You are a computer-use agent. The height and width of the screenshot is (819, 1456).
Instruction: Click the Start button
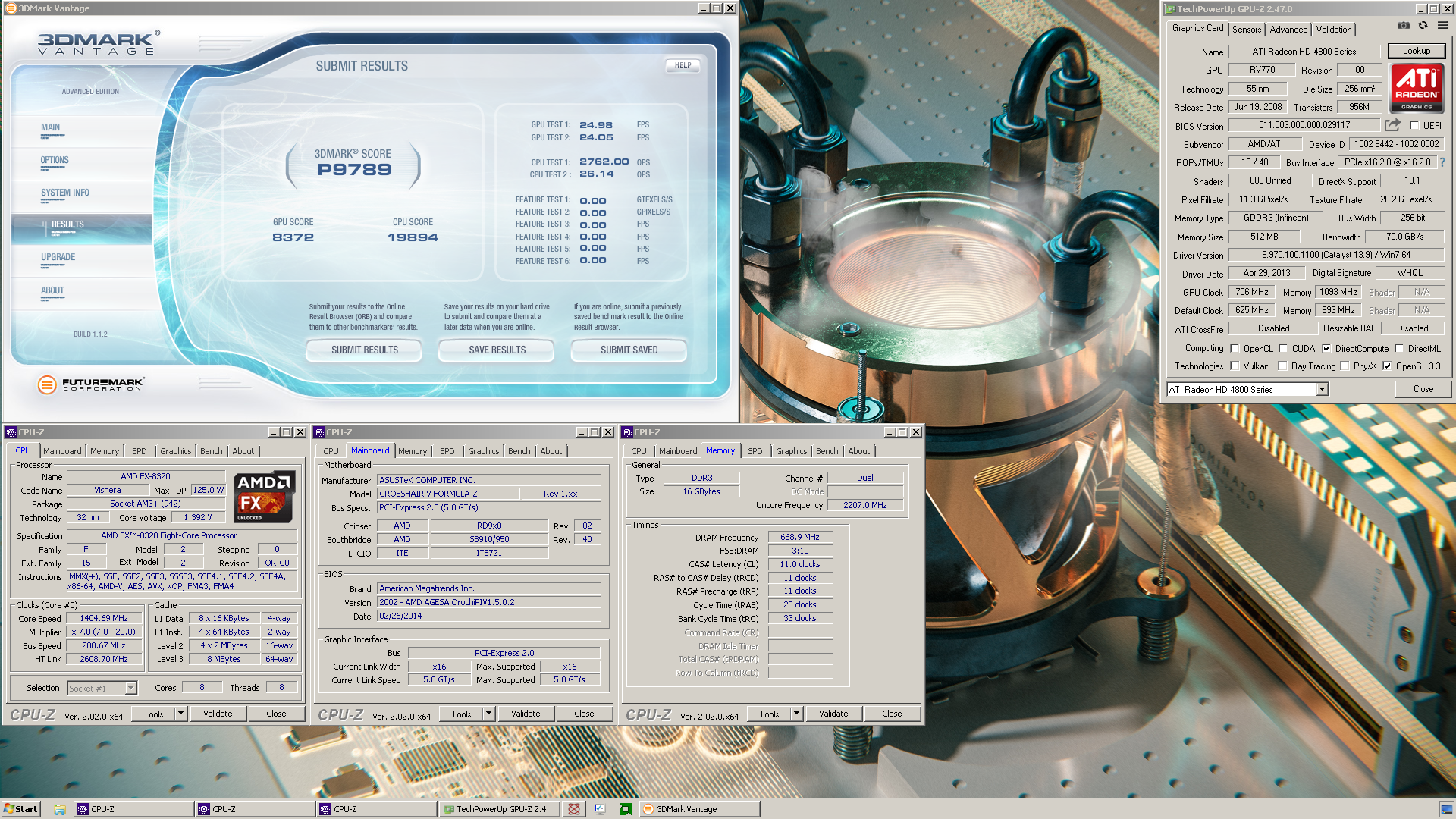(20, 809)
